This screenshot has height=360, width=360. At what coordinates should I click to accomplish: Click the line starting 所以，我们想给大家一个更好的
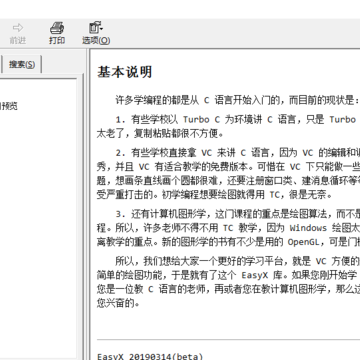tap(237, 261)
